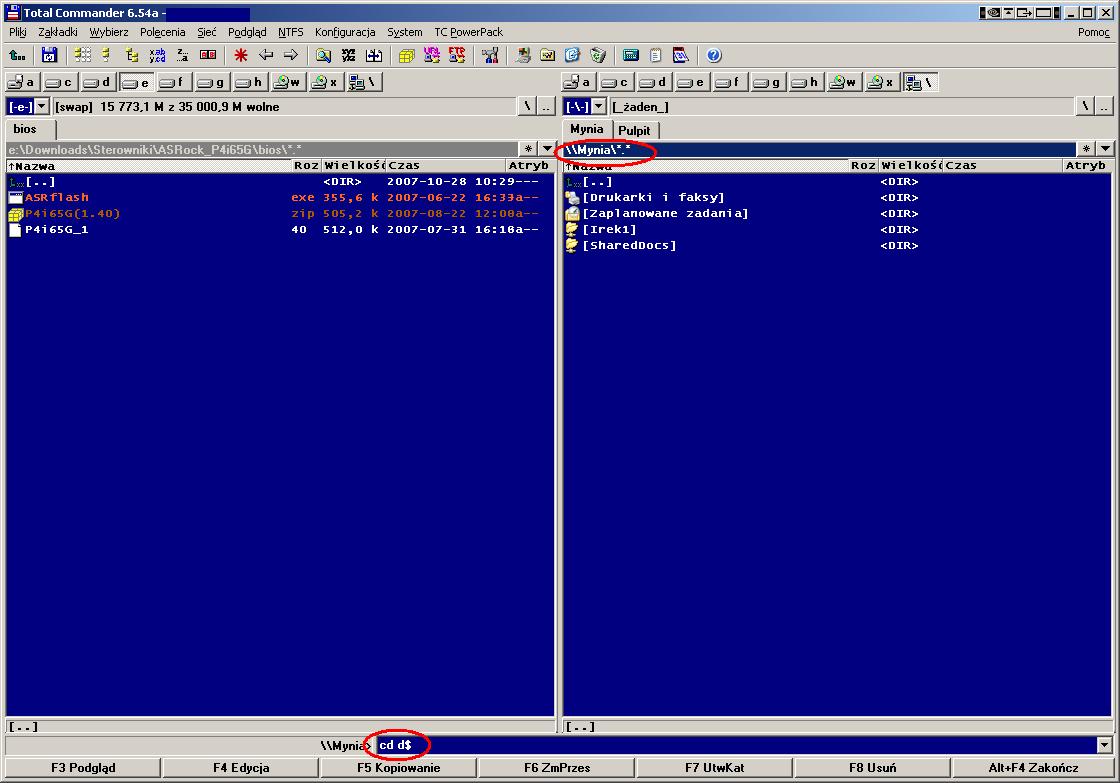Switch to brief view grid icon
This screenshot has width=1120, height=783.
[83, 55]
